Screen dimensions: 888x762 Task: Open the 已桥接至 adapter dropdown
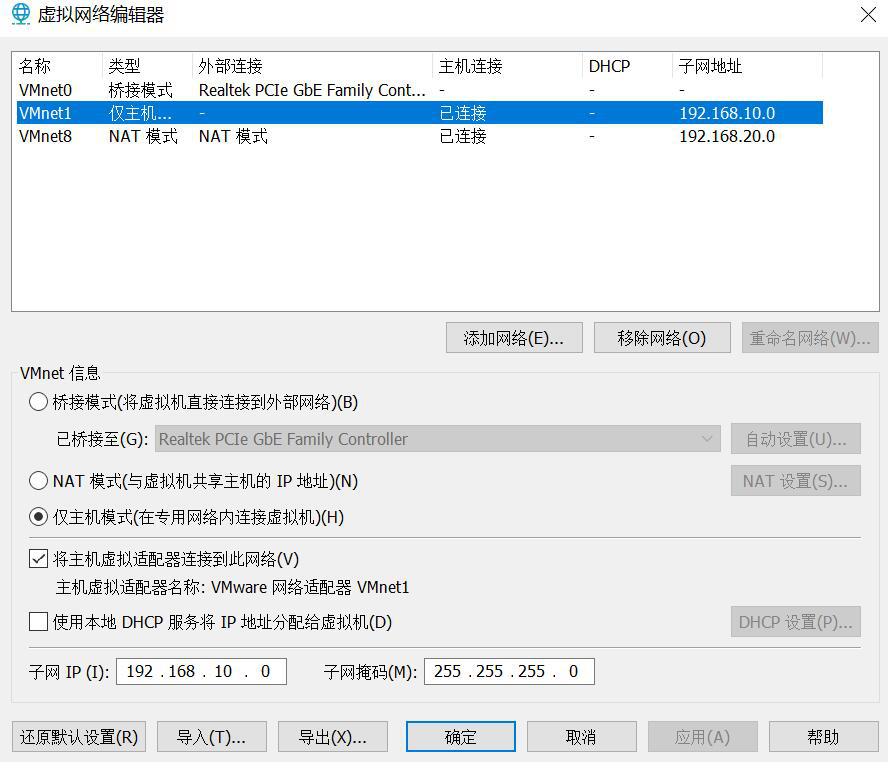click(438, 439)
